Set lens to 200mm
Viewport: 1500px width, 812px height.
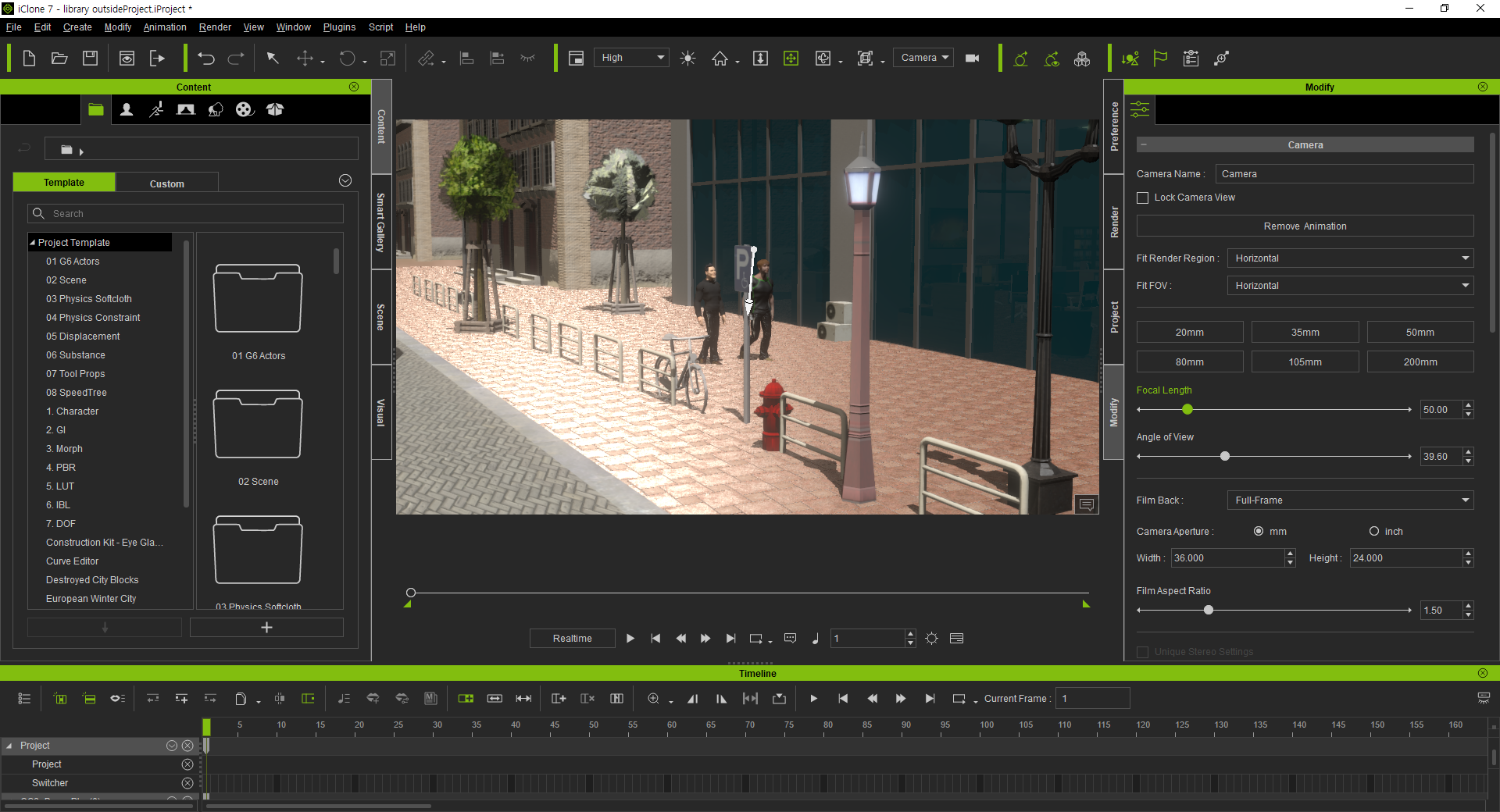[1420, 362]
